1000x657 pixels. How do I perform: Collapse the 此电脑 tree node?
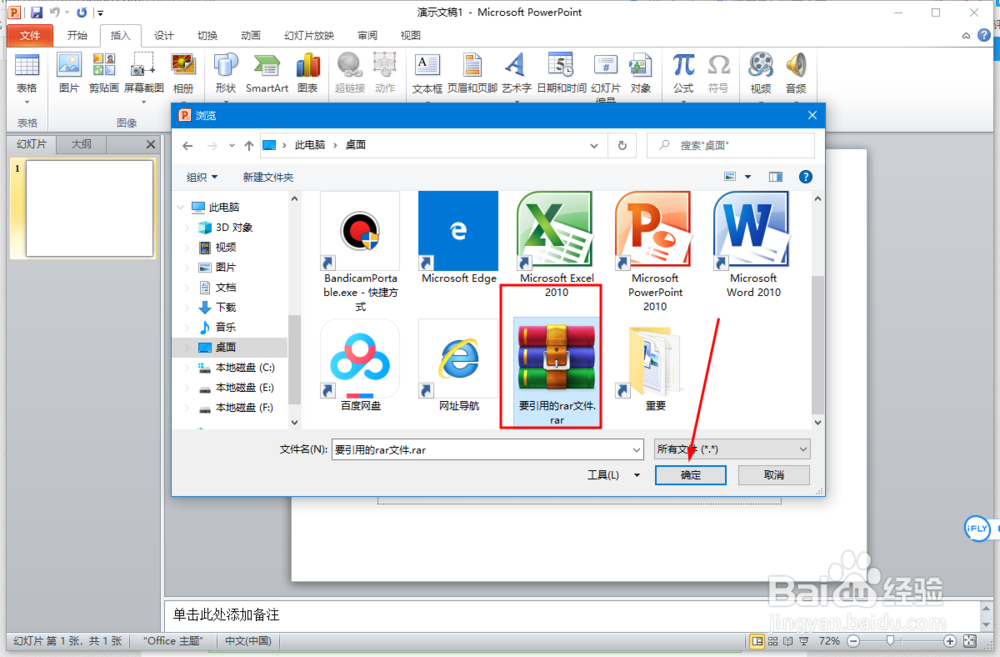(180, 207)
